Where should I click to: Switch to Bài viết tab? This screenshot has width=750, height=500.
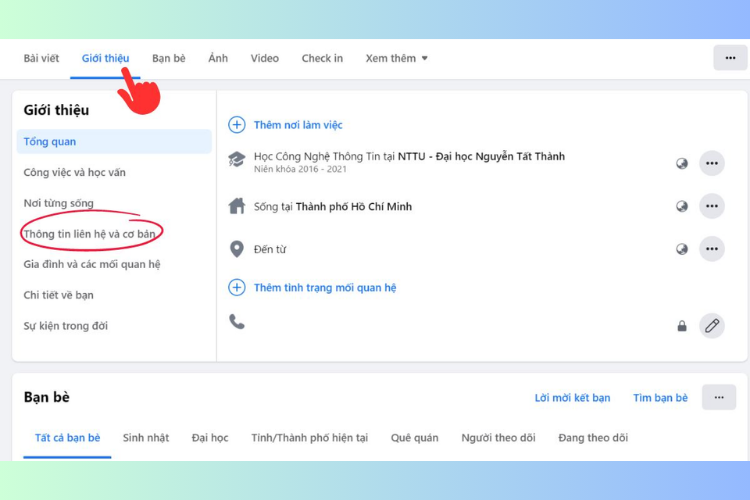[41, 58]
